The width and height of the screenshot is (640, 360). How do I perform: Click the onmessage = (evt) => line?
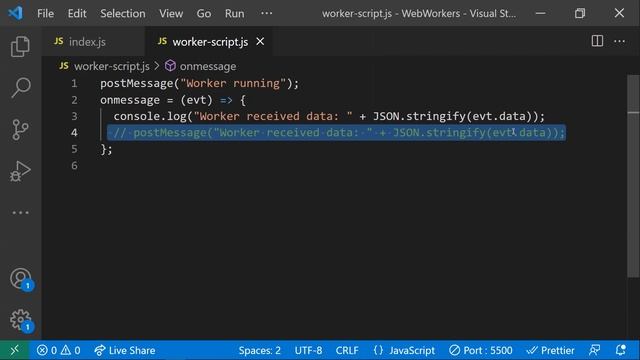[x=173, y=100]
